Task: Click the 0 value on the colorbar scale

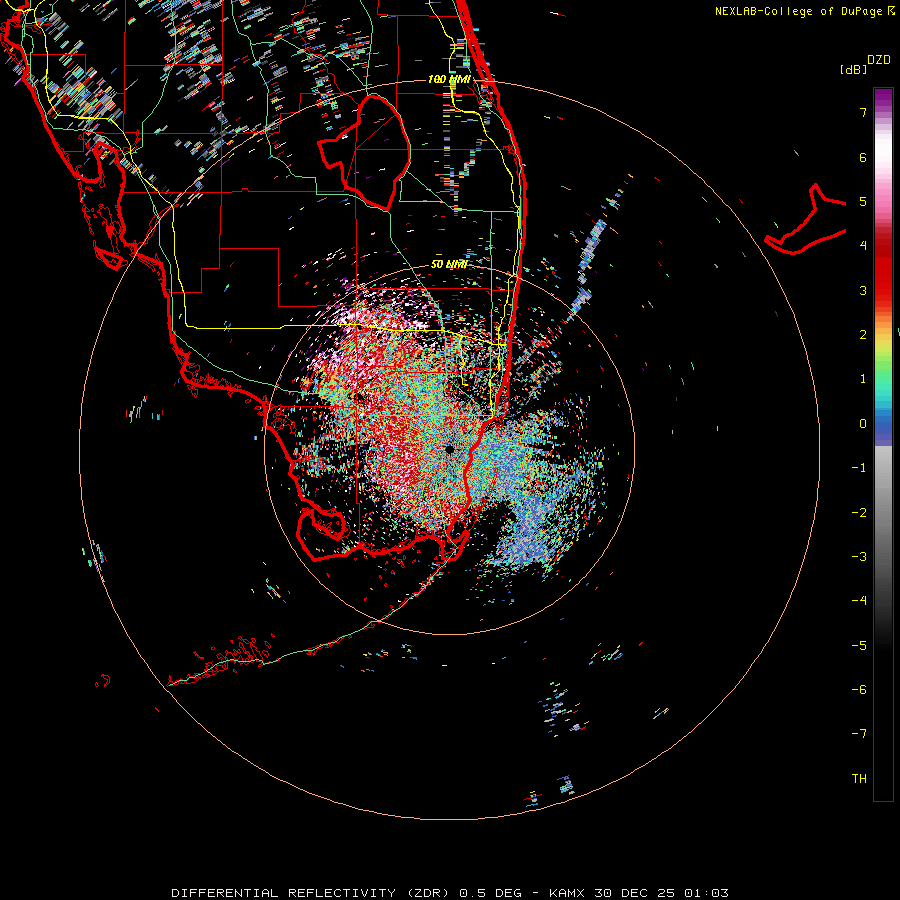Action: (x=863, y=424)
